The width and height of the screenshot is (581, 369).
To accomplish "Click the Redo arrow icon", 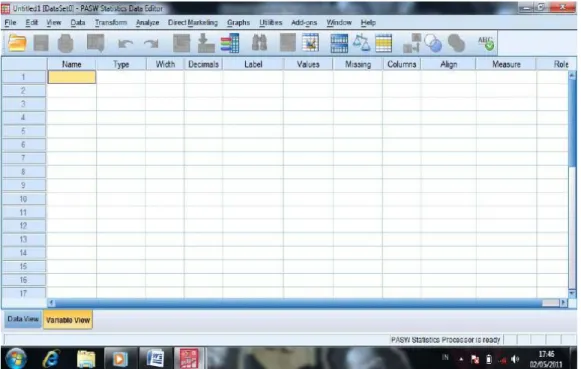I will (151, 44).
